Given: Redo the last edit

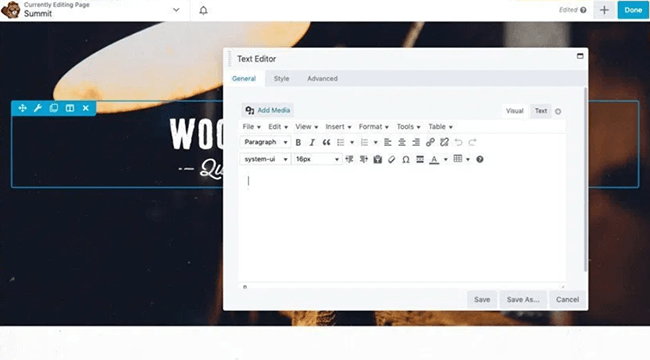Looking at the screenshot, I should pos(473,142).
